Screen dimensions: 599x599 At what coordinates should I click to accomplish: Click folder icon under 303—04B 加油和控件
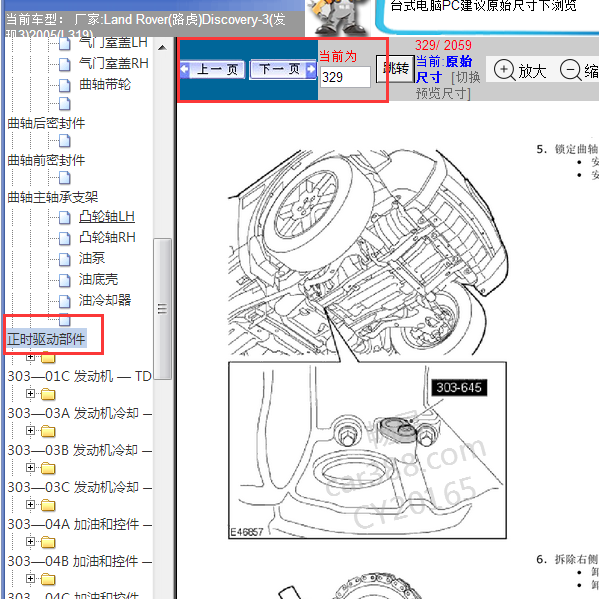click(48, 580)
